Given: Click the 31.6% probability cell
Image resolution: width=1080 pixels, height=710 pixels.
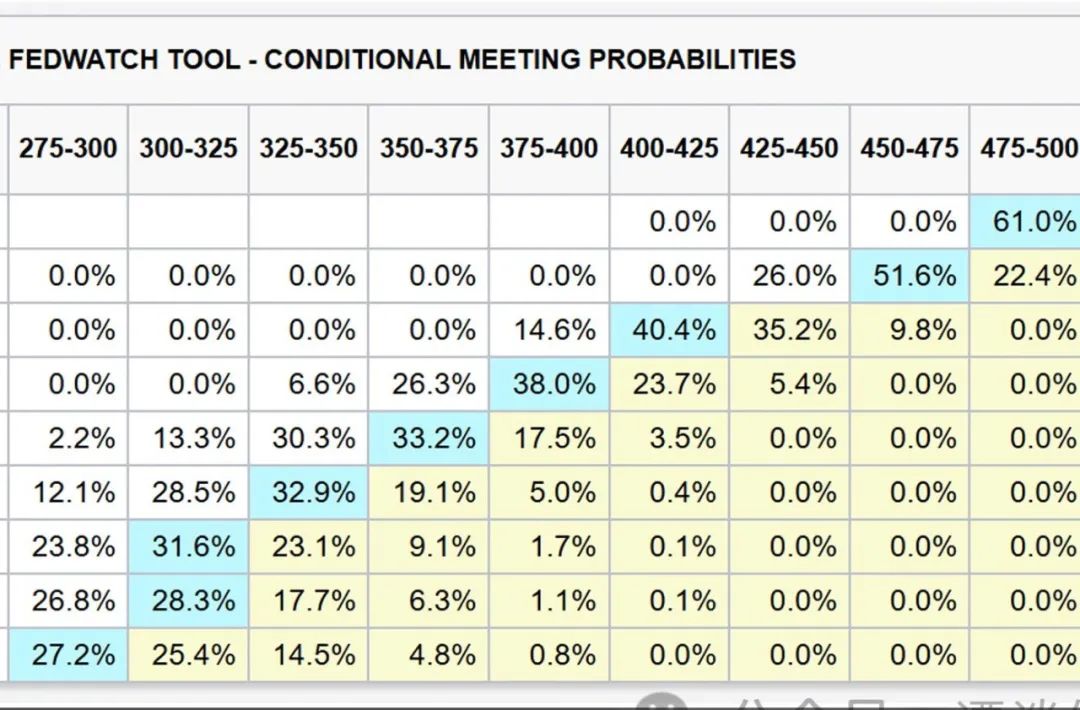Looking at the screenshot, I should pos(193,546).
